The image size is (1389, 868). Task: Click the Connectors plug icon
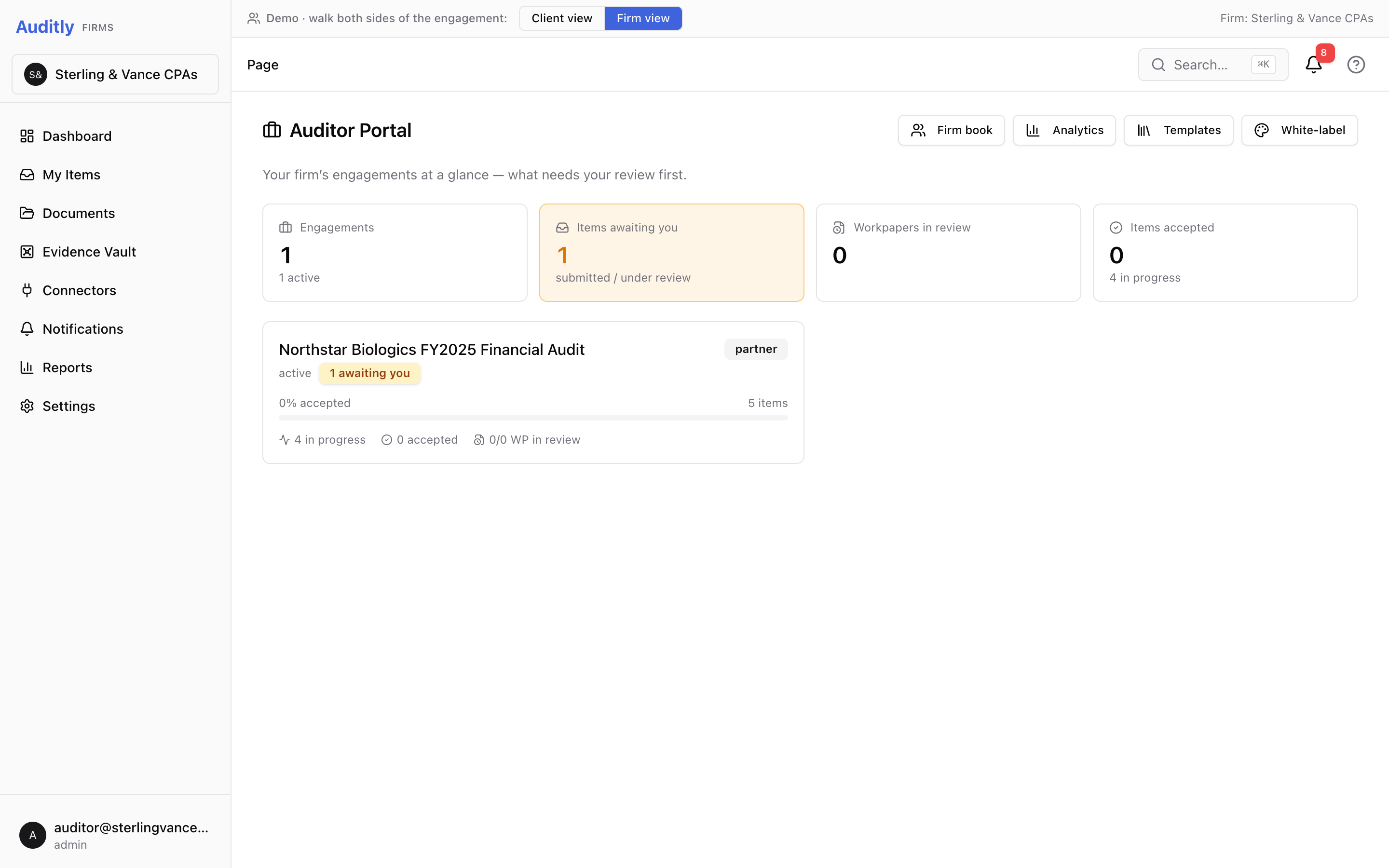(x=27, y=290)
